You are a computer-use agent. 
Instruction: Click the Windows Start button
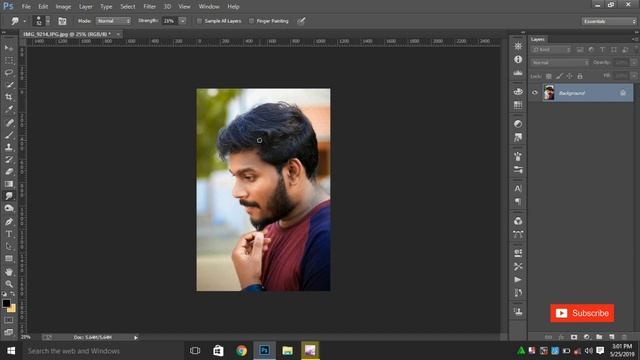11,351
